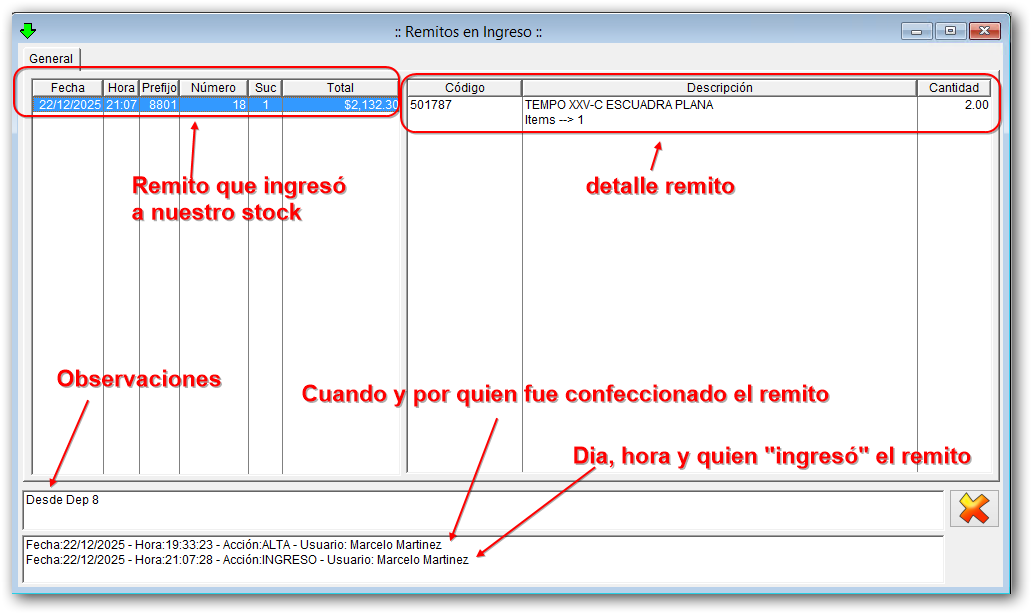Click the Código column header
Viewport: 1032px width, 614px height.
pyautogui.click(x=464, y=88)
